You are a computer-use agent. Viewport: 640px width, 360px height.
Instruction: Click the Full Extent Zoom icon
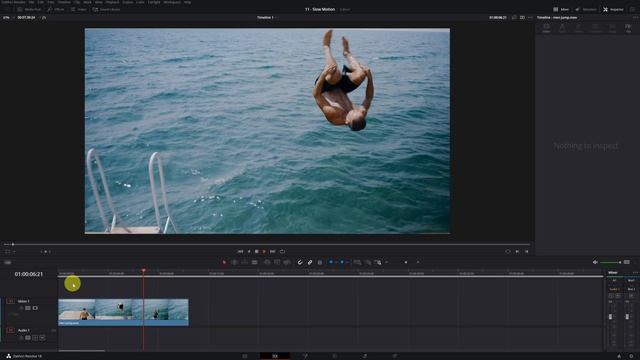coord(358,262)
